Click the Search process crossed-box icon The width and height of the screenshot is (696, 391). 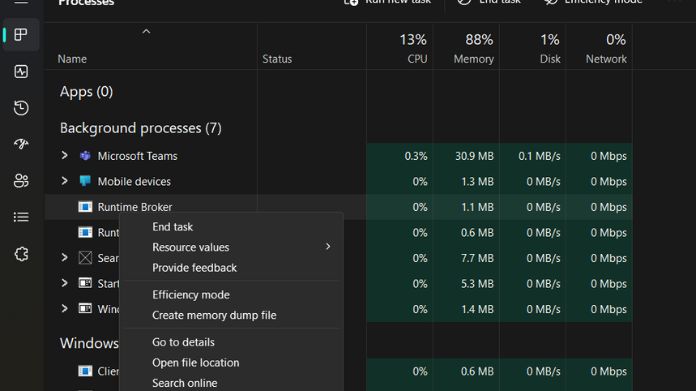click(85, 258)
